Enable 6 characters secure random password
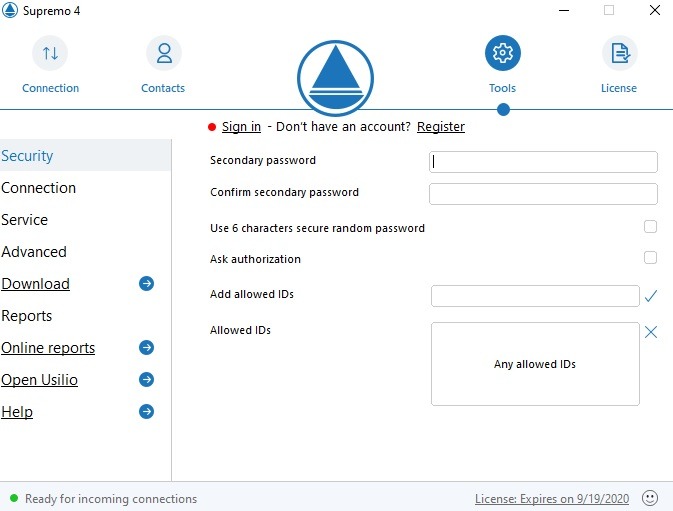This screenshot has height=511, width=673. coord(650,227)
